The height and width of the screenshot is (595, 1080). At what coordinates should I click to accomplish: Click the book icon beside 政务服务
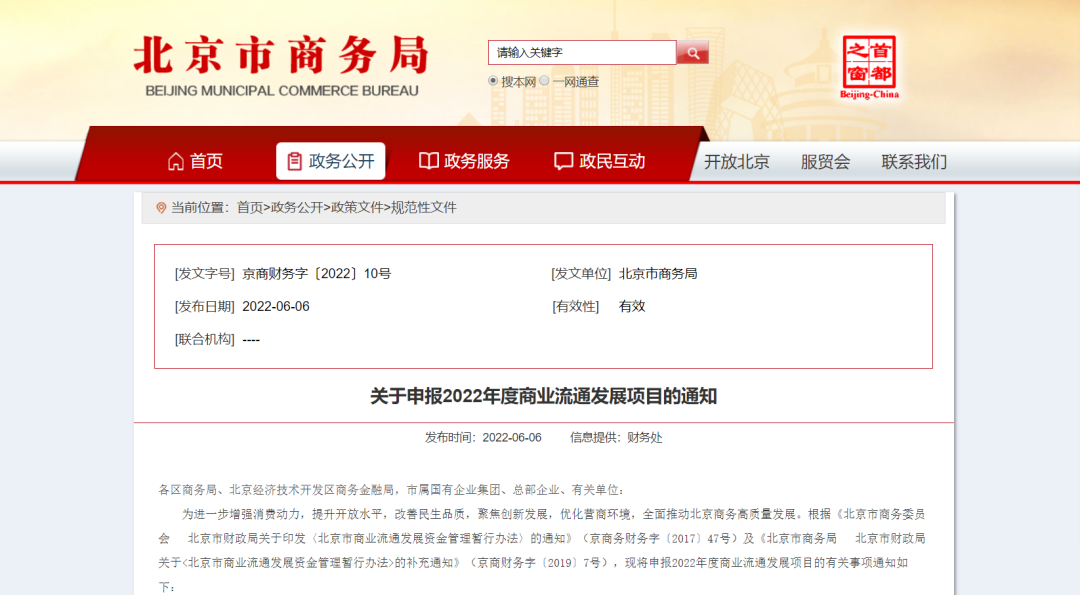(x=428, y=161)
